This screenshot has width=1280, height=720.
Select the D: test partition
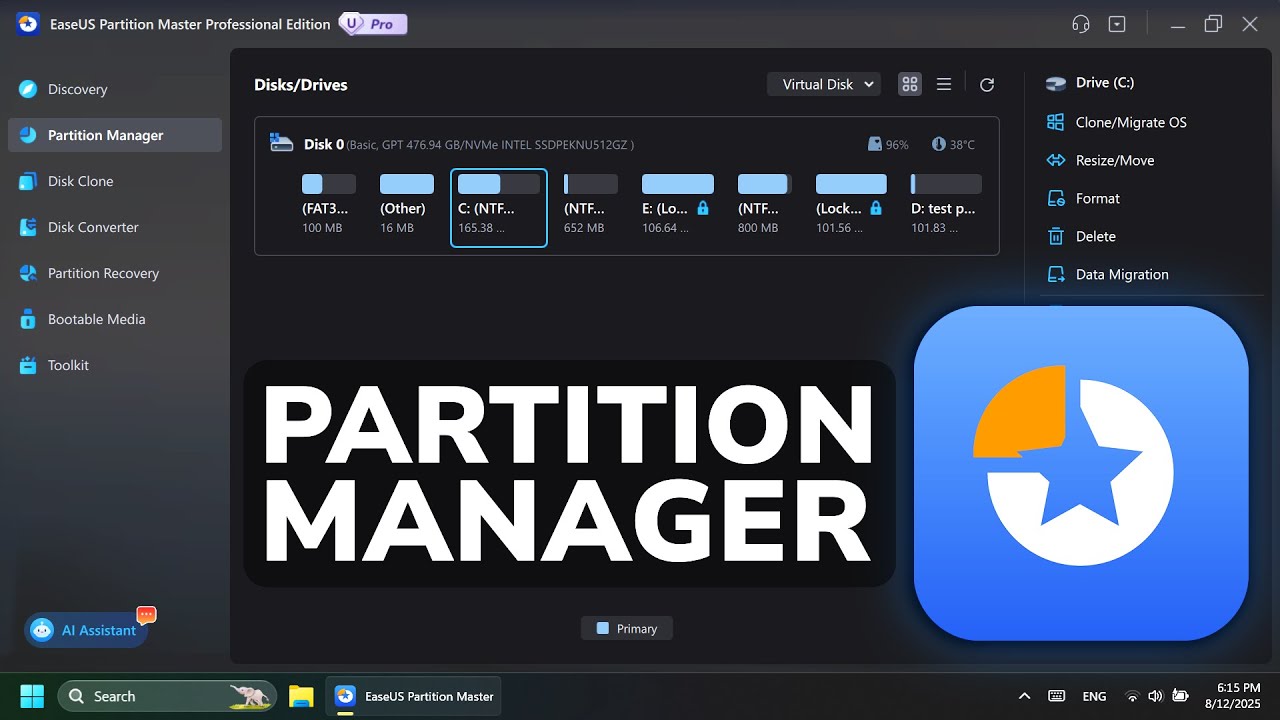click(x=946, y=206)
